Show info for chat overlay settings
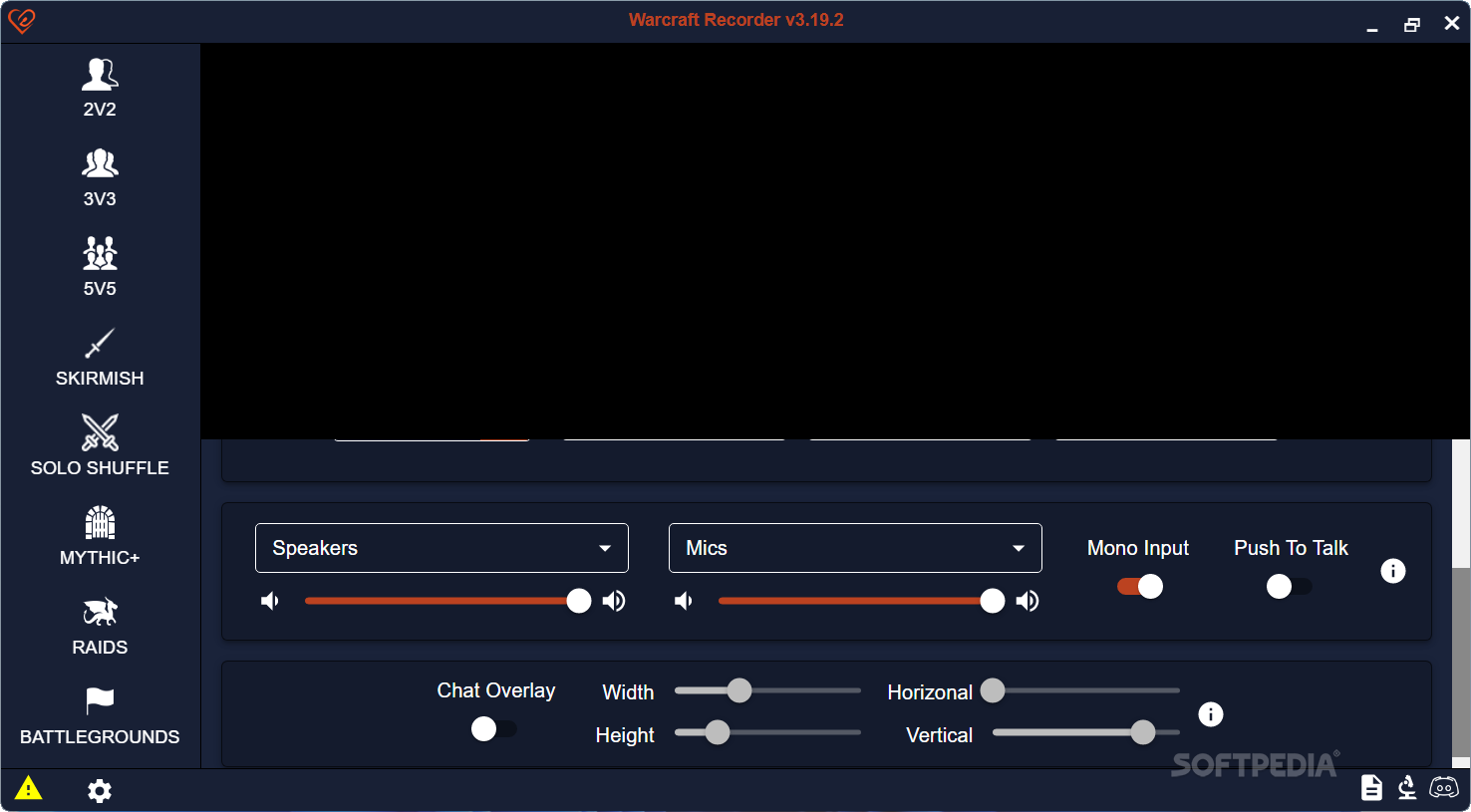 (x=1211, y=714)
